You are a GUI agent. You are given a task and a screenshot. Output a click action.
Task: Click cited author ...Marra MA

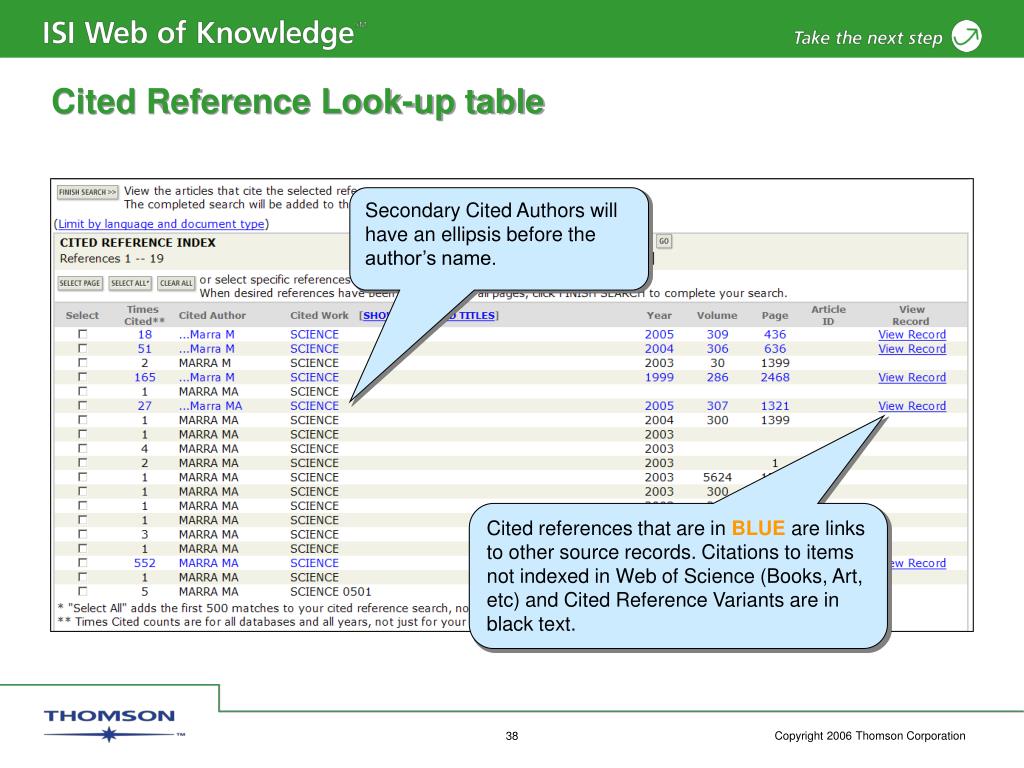[x=210, y=406]
